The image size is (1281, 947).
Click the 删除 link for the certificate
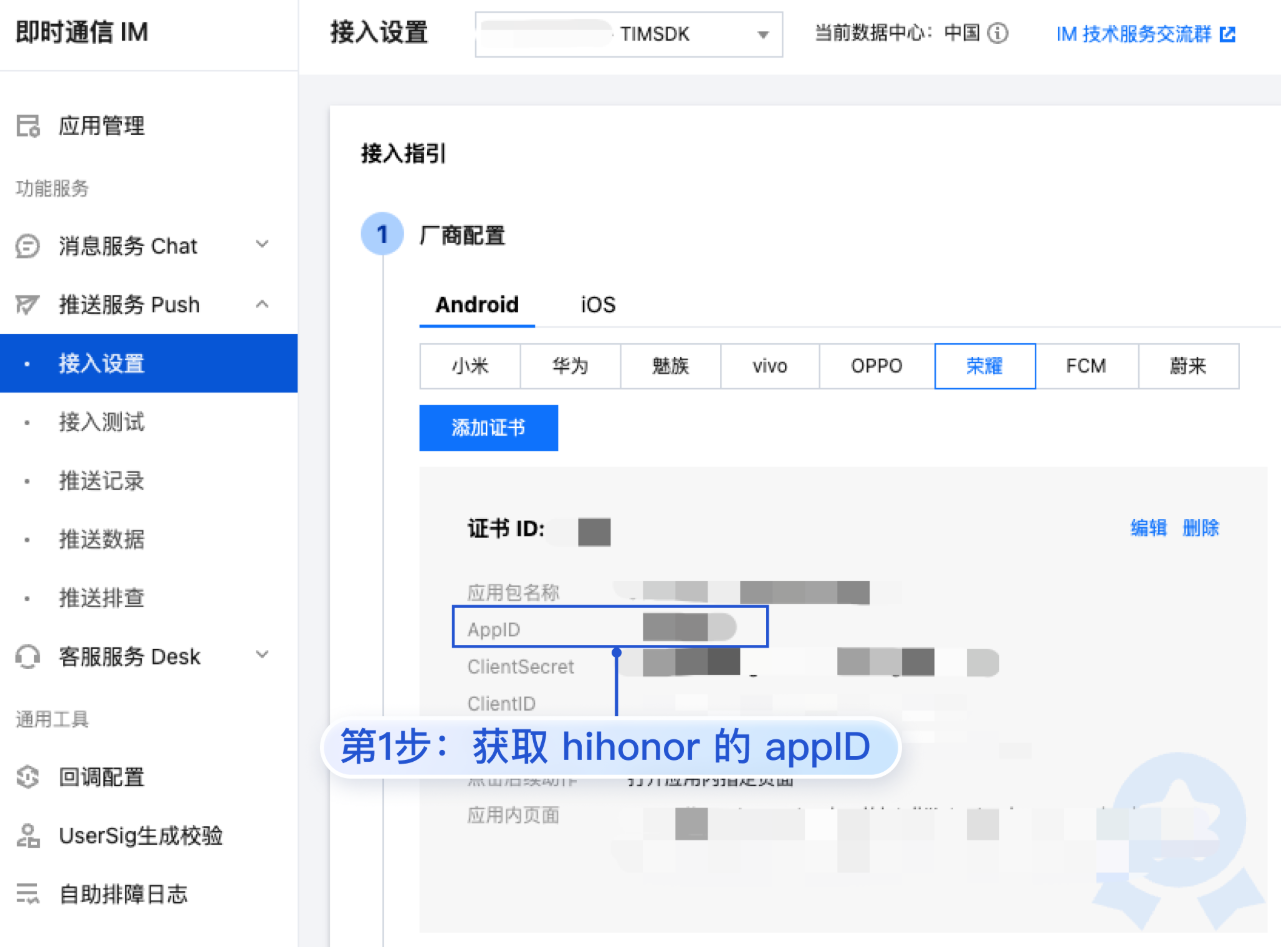[1201, 528]
